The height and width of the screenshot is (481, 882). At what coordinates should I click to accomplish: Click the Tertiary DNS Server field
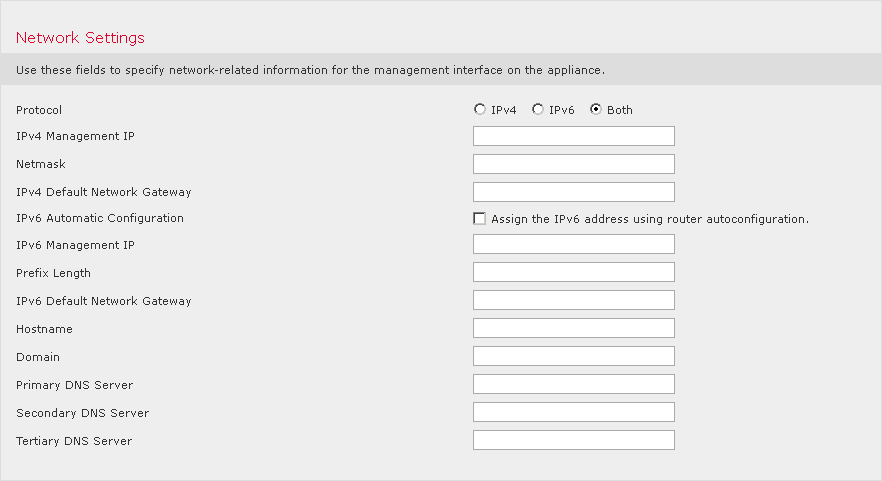tap(573, 440)
